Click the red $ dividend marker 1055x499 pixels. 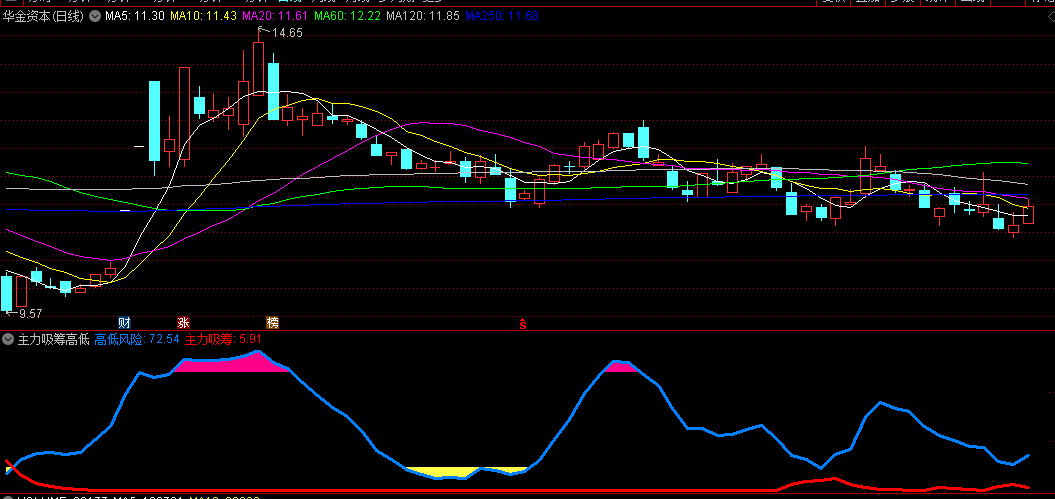click(x=521, y=322)
